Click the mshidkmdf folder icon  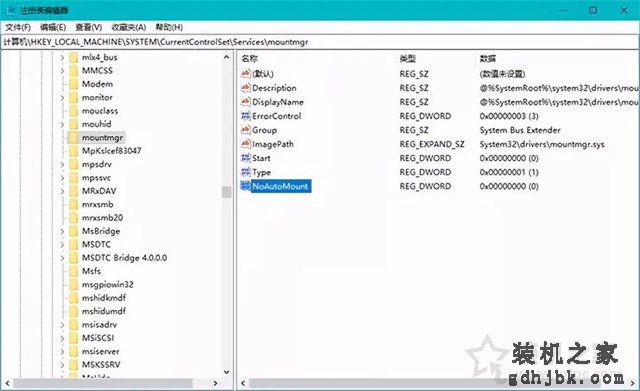click(x=73, y=298)
